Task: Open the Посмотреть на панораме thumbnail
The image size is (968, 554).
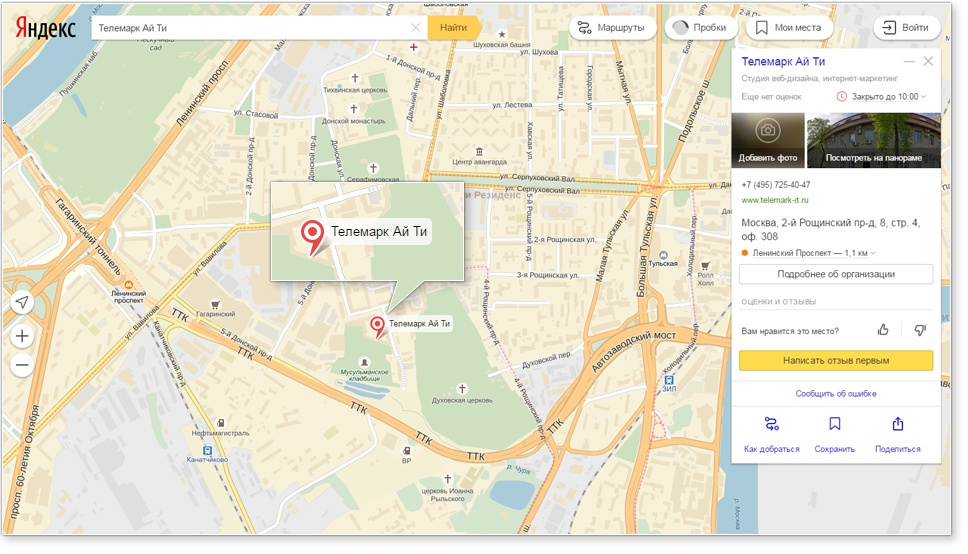Action: click(874, 140)
